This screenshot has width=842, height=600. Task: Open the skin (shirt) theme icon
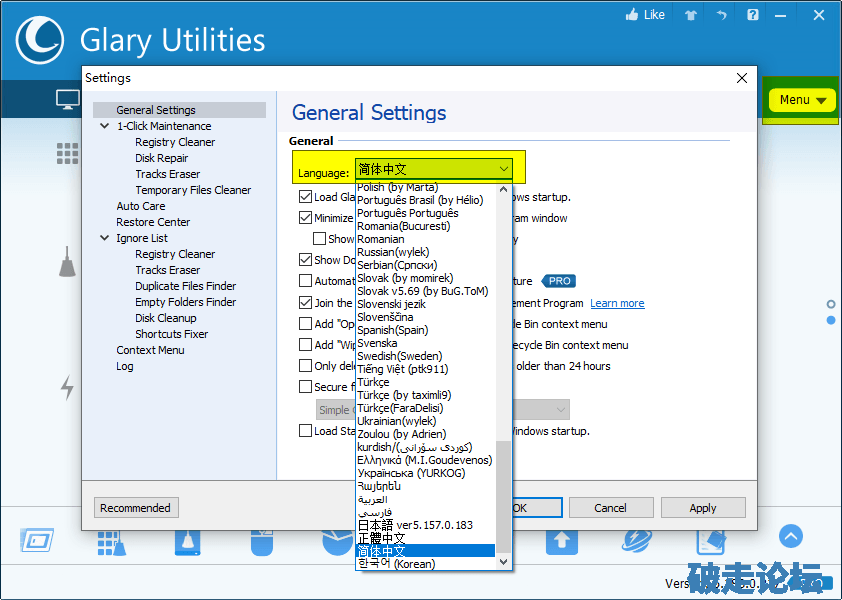[690, 15]
